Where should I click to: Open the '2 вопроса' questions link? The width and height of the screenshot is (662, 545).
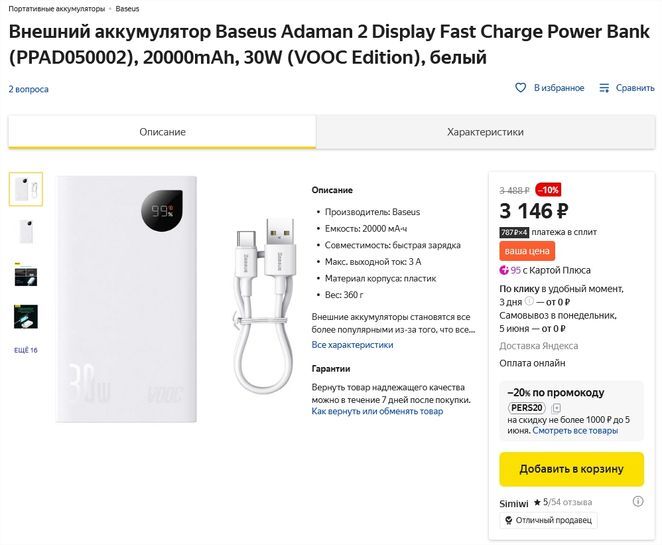point(28,89)
